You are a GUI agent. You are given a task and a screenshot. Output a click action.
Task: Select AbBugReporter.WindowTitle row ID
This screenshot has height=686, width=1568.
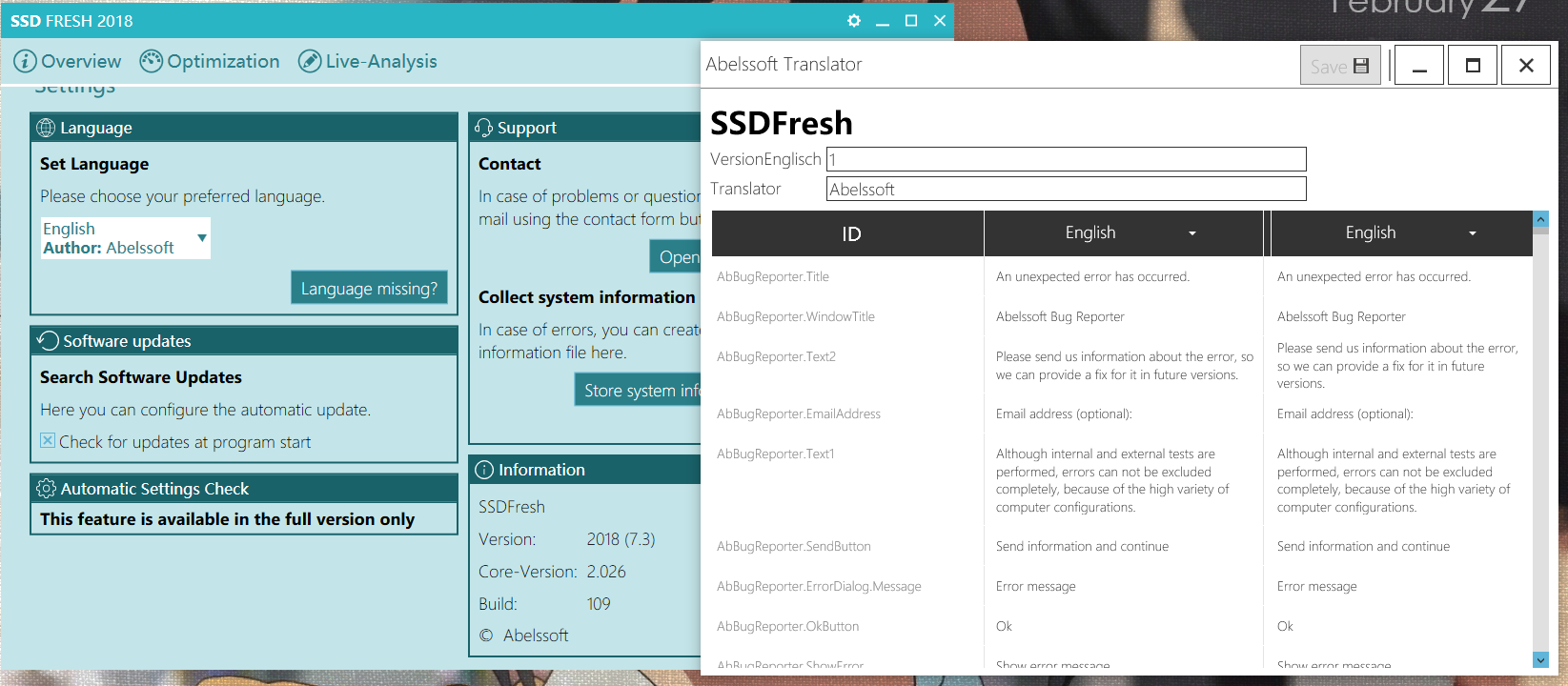click(x=796, y=317)
